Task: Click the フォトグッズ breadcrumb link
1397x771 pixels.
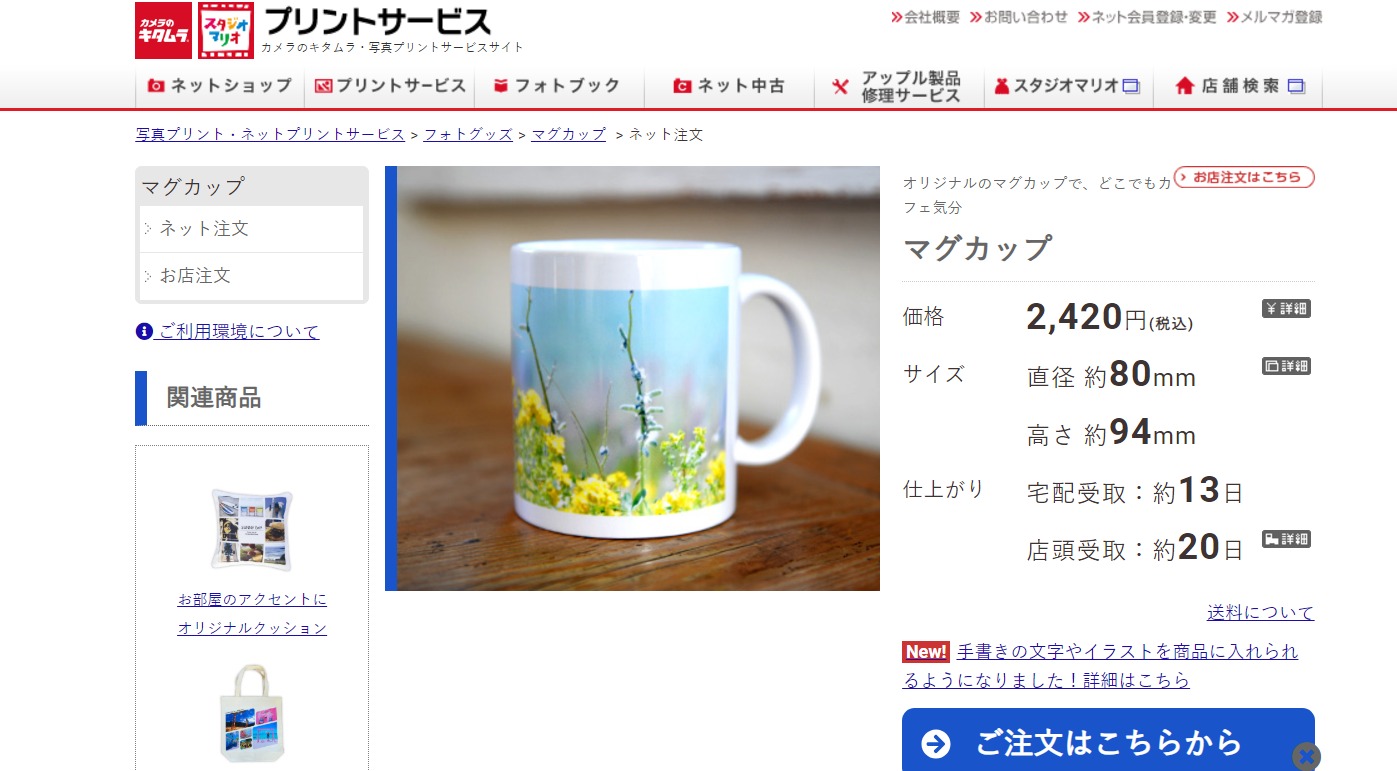Action: click(468, 134)
